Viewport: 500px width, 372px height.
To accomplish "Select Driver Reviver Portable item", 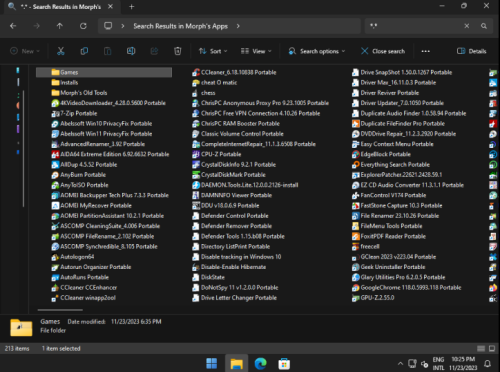I will (x=385, y=93).
